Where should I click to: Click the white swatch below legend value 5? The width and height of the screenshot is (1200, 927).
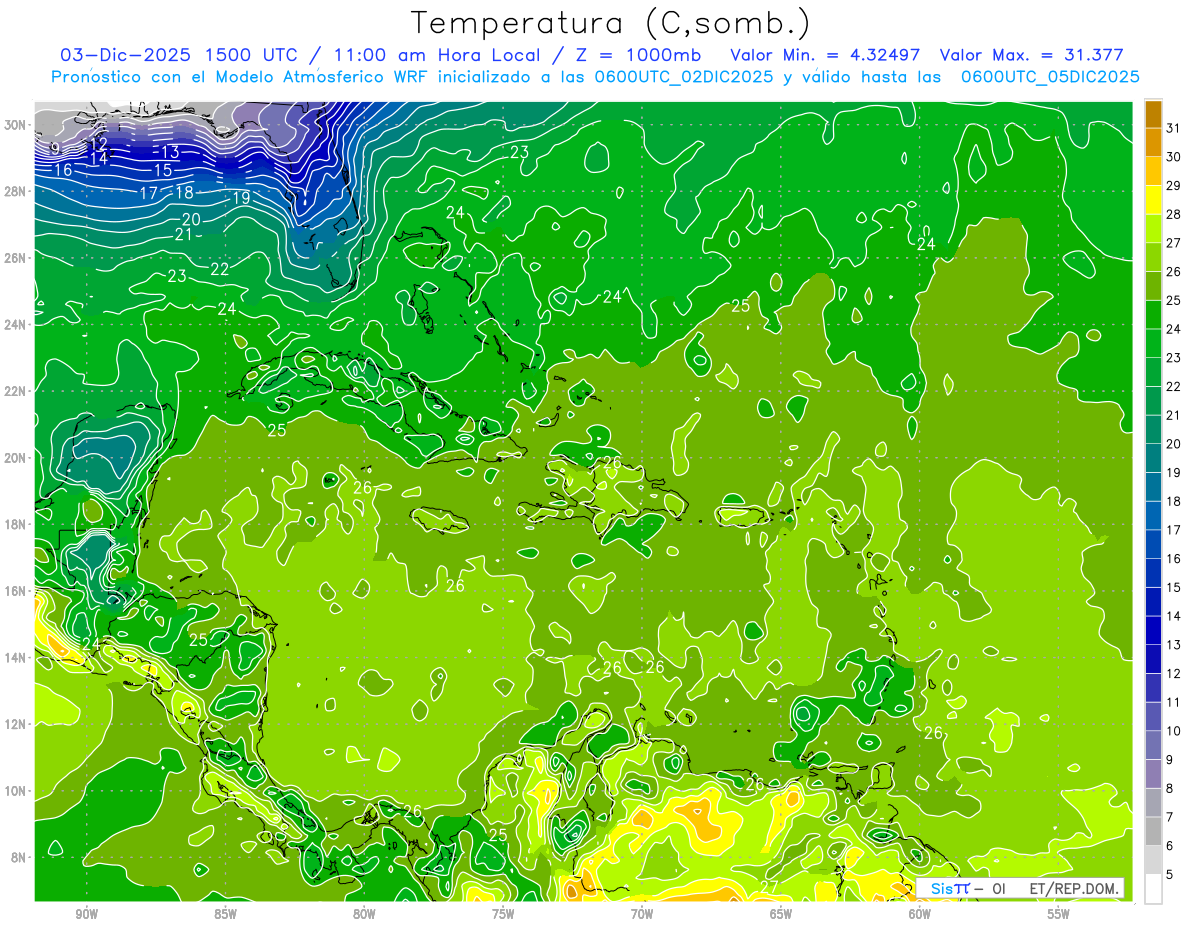(x=1153, y=889)
